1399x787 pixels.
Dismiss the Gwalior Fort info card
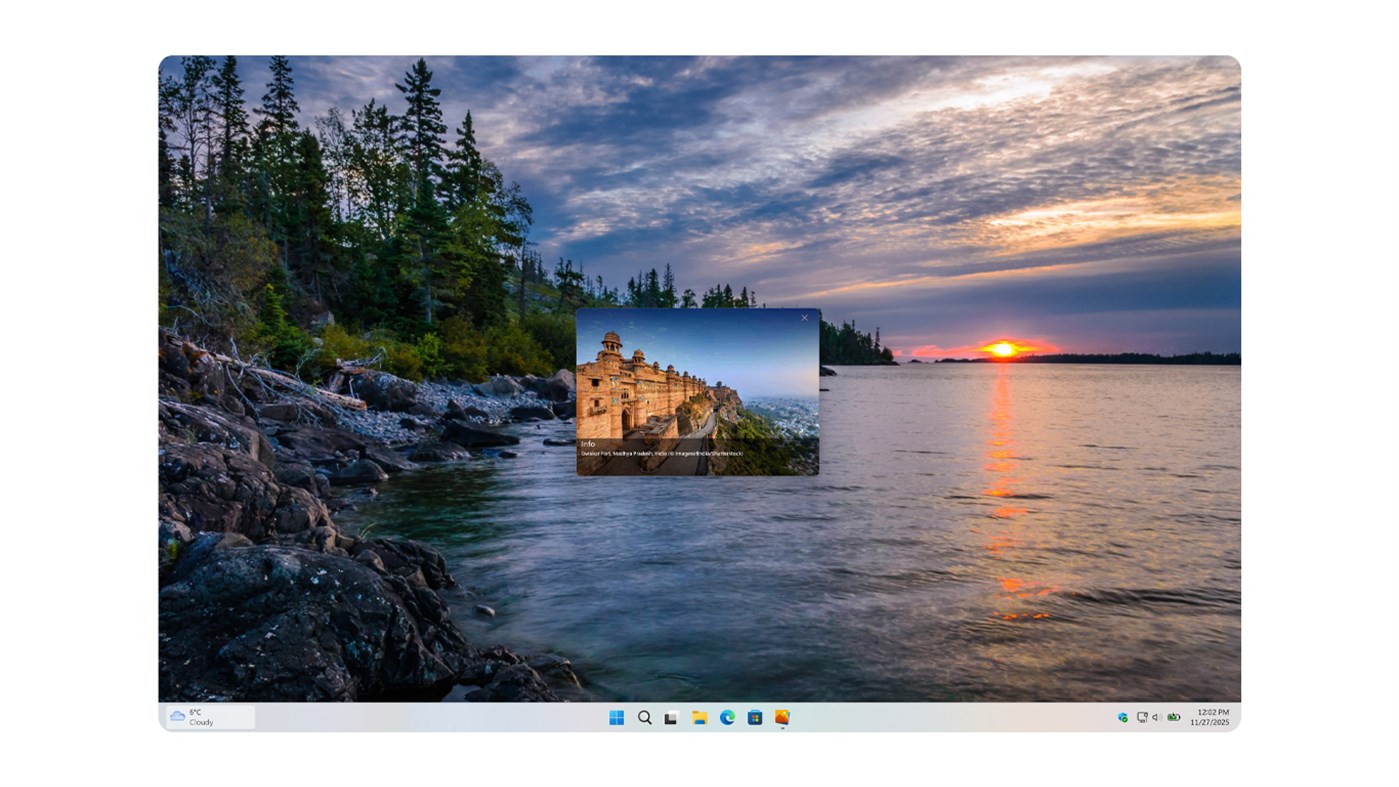[804, 317]
